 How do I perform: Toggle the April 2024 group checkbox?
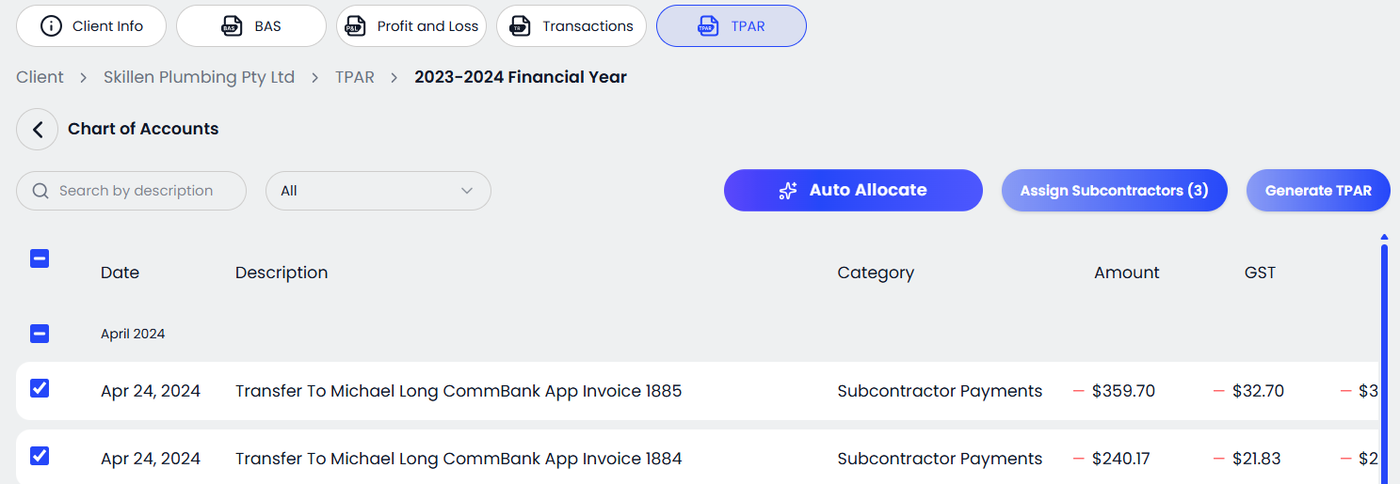[x=40, y=334]
